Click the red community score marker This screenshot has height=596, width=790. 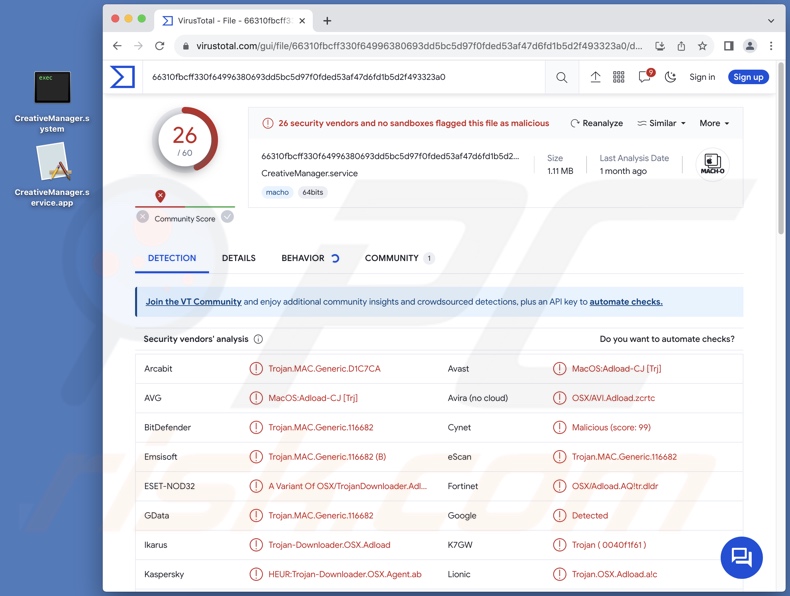click(160, 196)
